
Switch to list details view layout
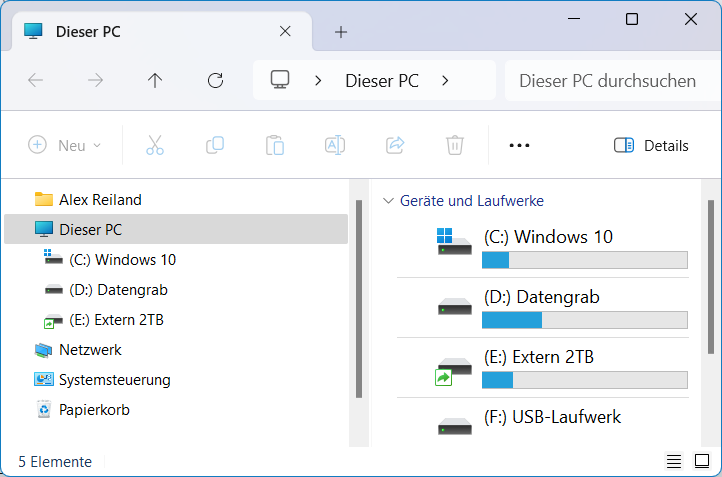[x=674, y=461]
